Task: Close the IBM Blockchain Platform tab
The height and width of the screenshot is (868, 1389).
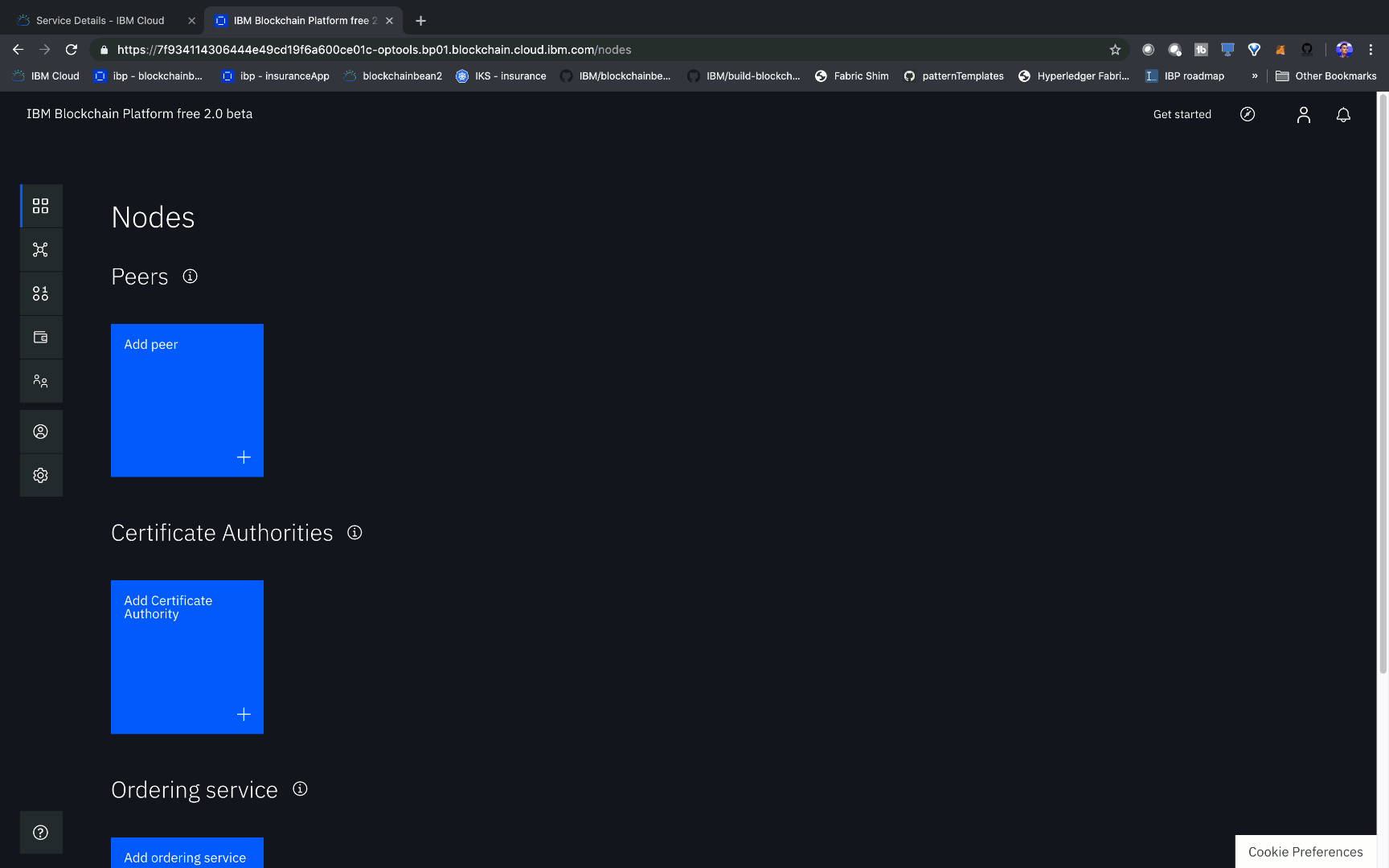Action: point(390,21)
